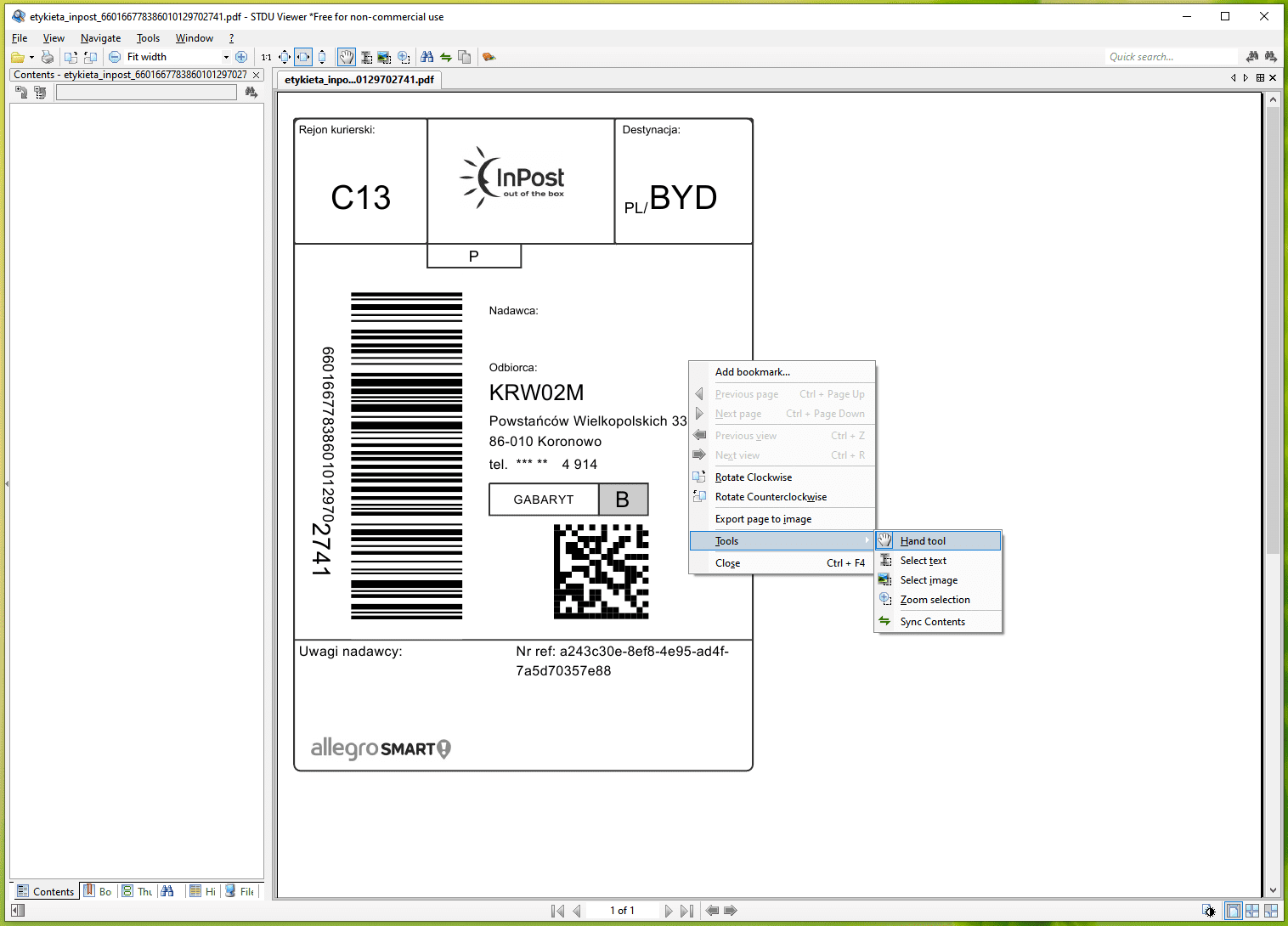Toggle brightness settings icon in status bar
The height and width of the screenshot is (926, 1288).
pos(1209,911)
